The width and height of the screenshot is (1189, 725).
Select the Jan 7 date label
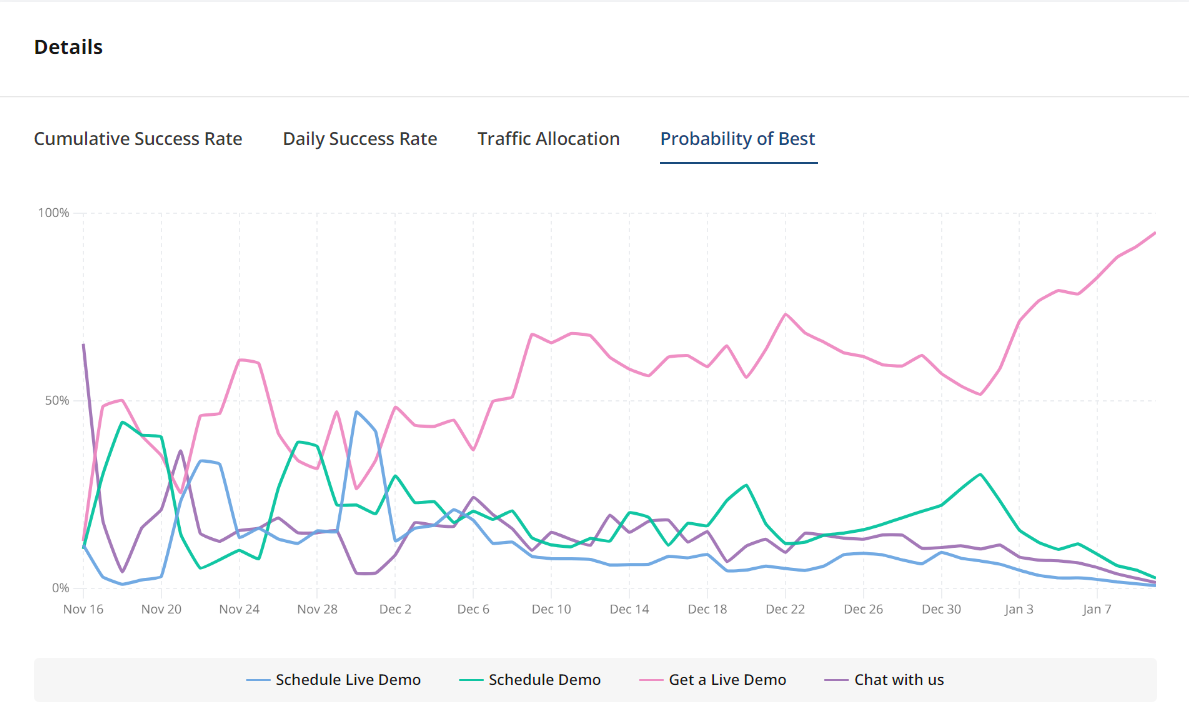(1097, 608)
